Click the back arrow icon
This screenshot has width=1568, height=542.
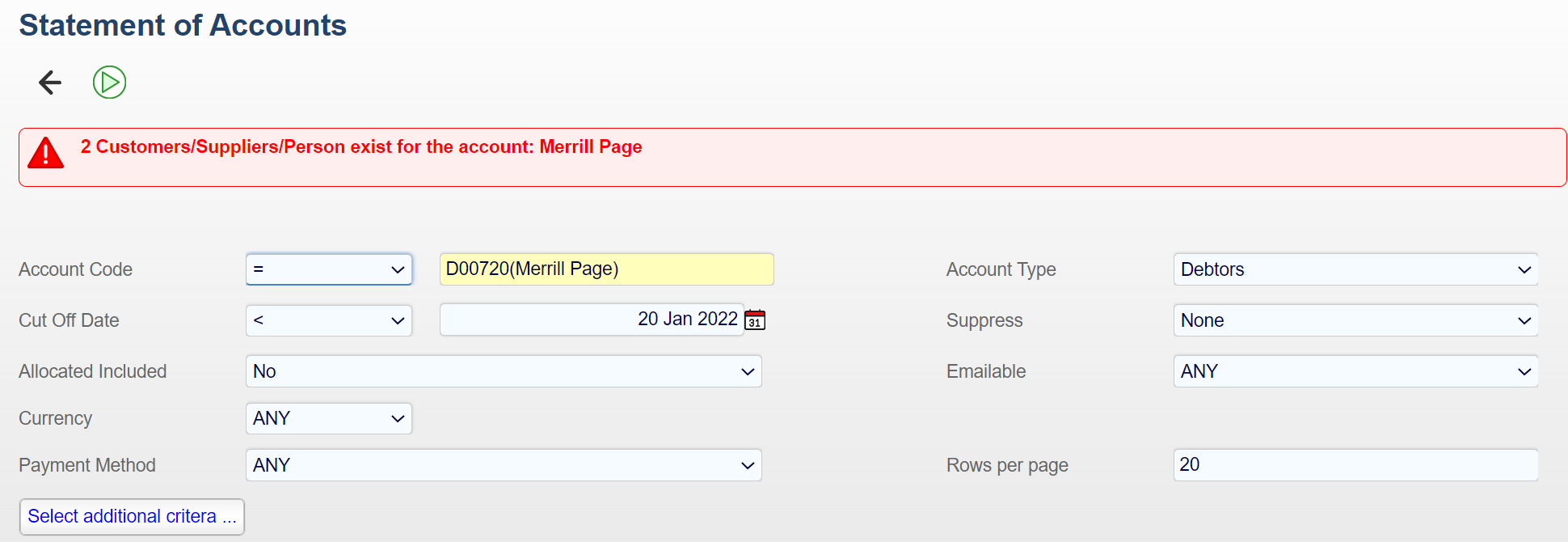(x=50, y=83)
